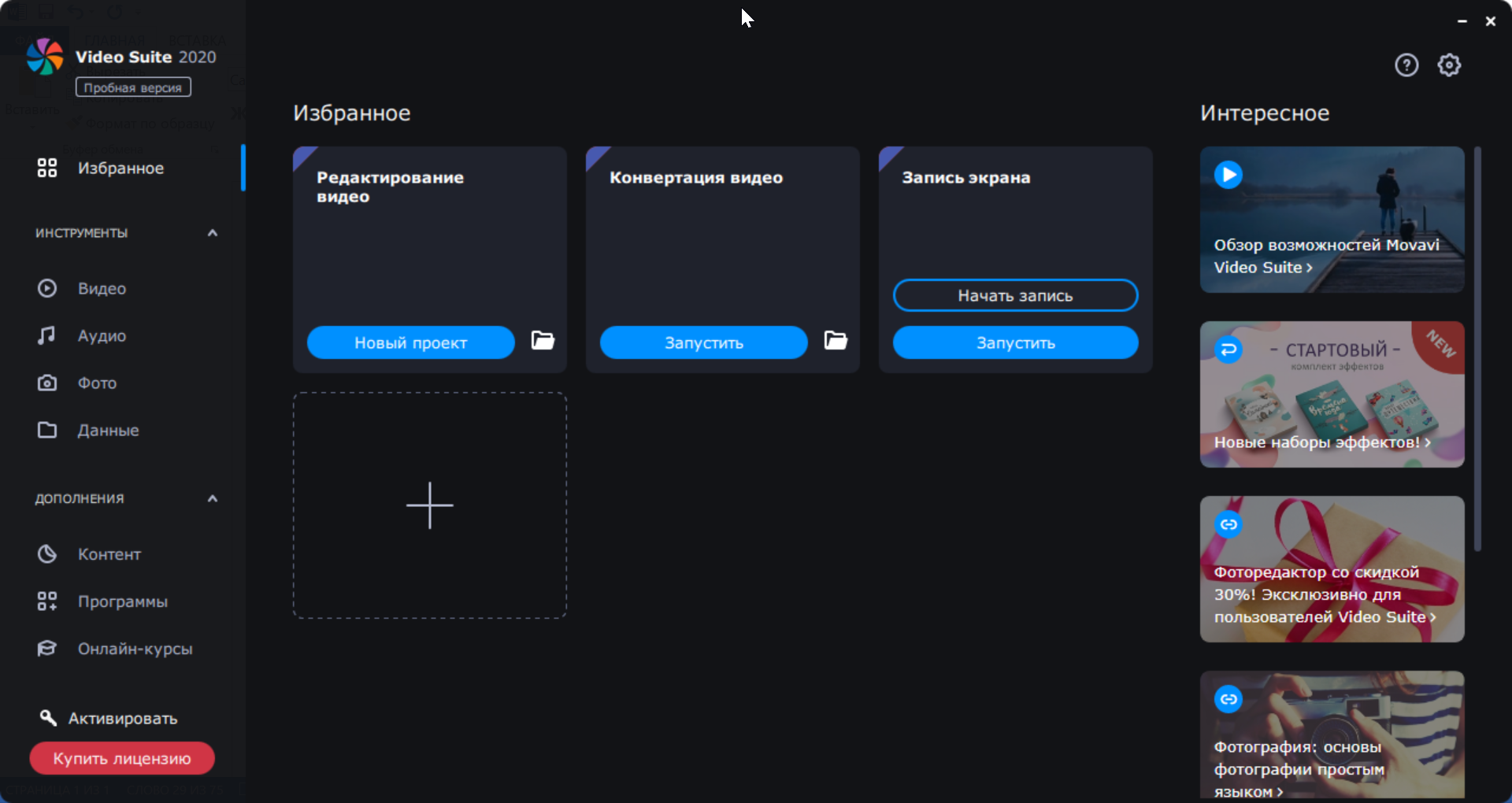This screenshot has height=803, width=1512.
Task: Open settings via the gear icon
Action: (1449, 65)
